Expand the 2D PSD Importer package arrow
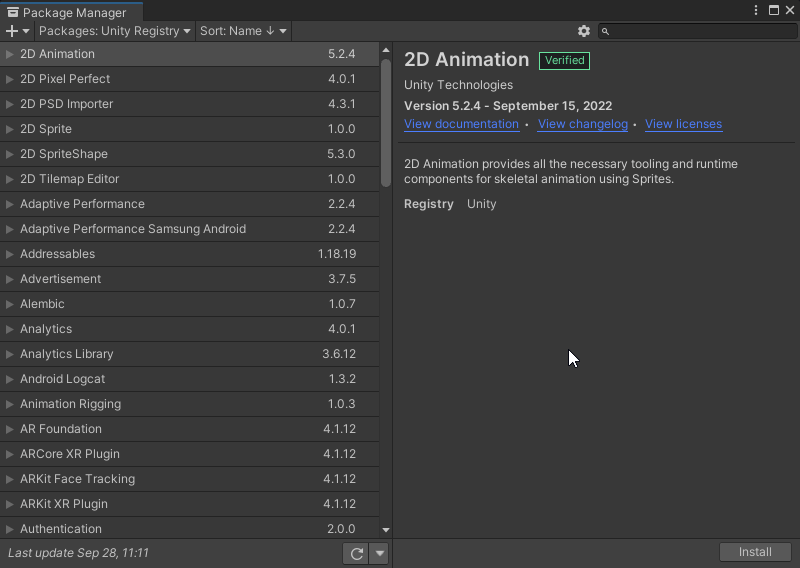 9,104
